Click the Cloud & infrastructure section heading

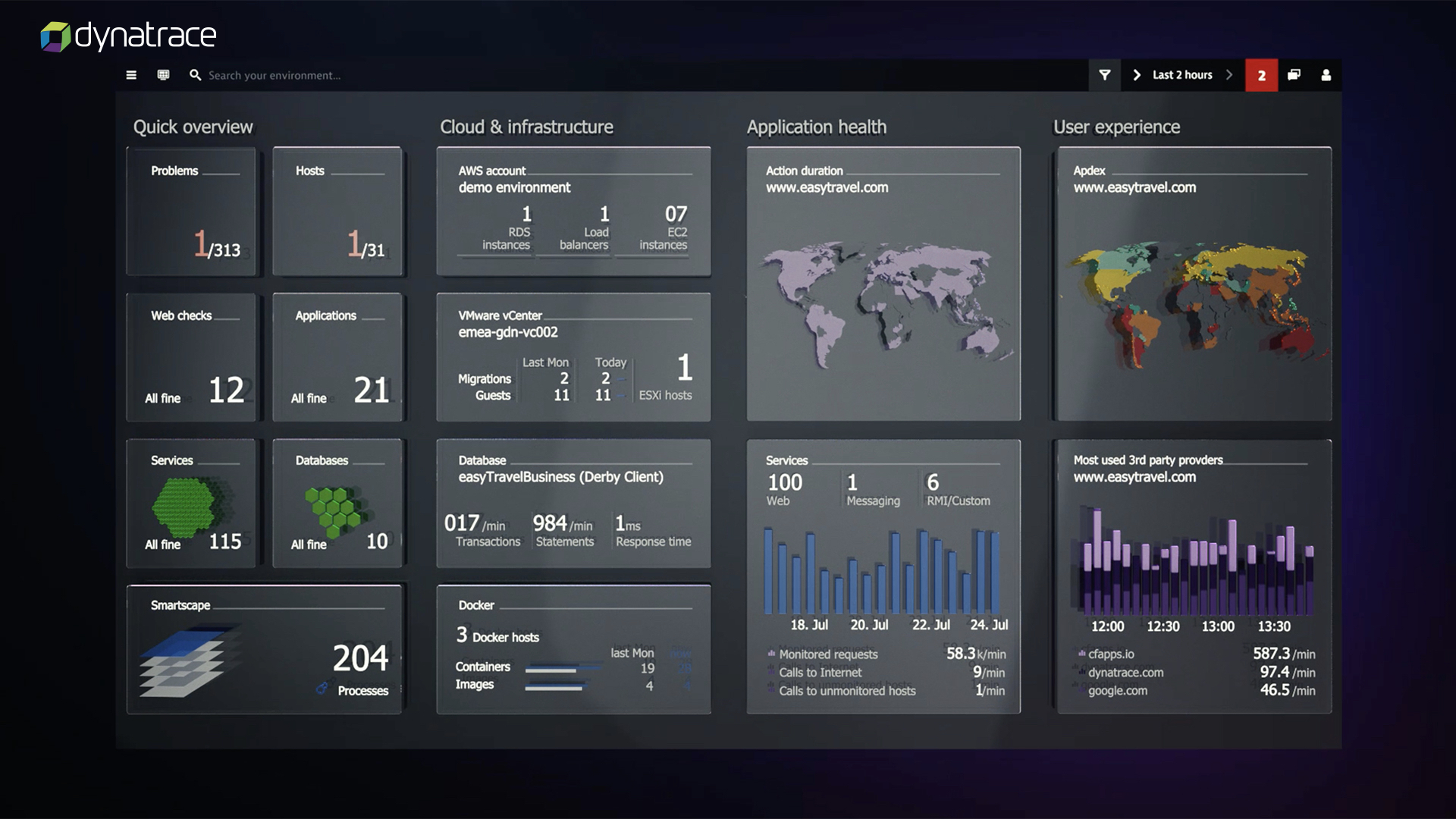coord(527,127)
